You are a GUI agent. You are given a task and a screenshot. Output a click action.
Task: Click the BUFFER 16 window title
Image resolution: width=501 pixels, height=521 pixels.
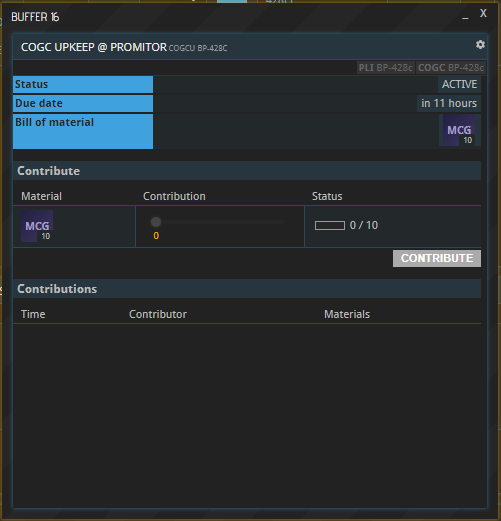[35, 17]
